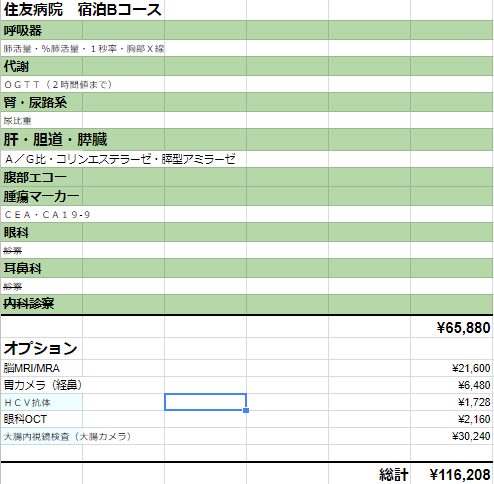
Task: Click the 代謝 header cell
Action: pyautogui.click(x=42, y=66)
